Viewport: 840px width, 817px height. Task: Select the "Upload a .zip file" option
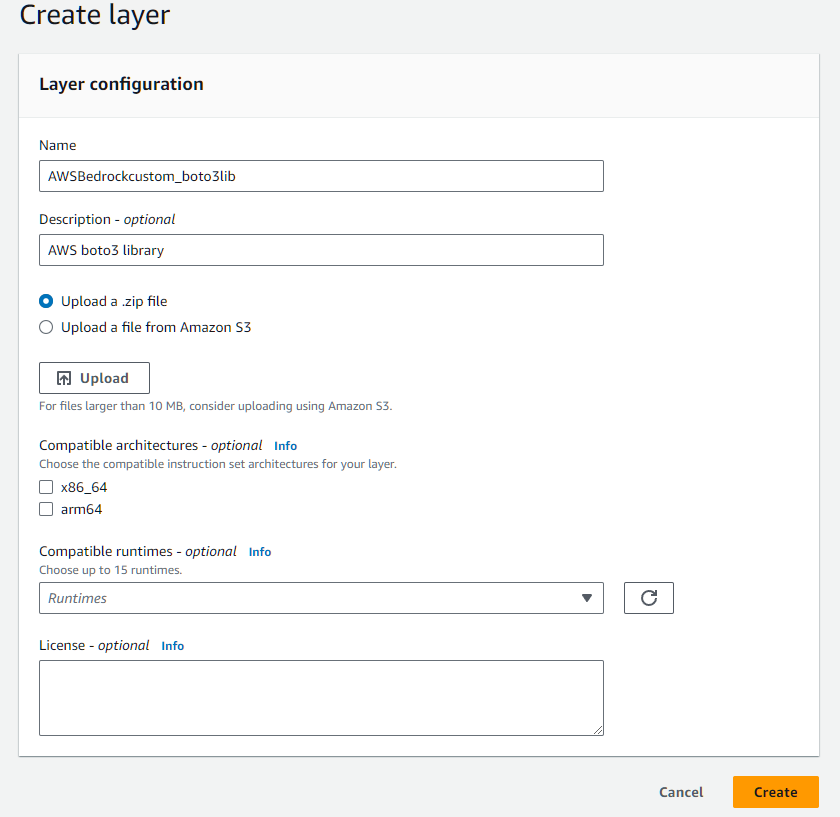coord(45,300)
